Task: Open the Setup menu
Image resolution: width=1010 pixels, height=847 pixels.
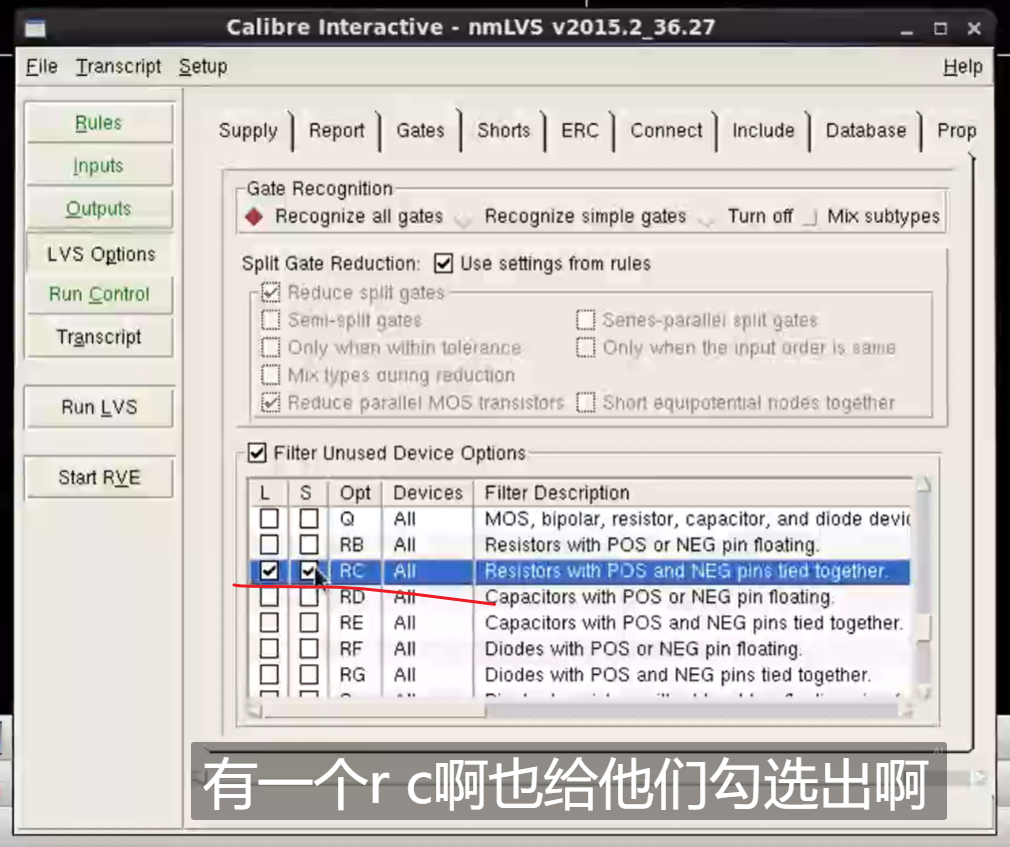Action: coord(203,66)
